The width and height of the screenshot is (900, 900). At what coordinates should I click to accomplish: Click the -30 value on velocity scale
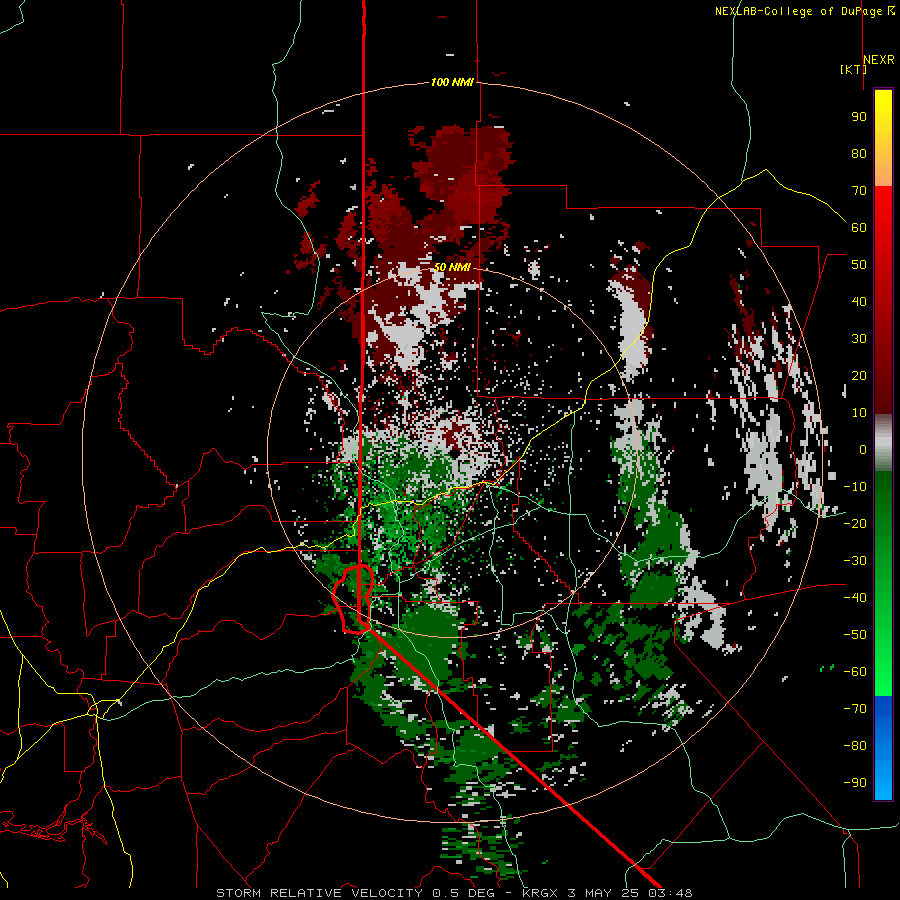[x=855, y=561]
